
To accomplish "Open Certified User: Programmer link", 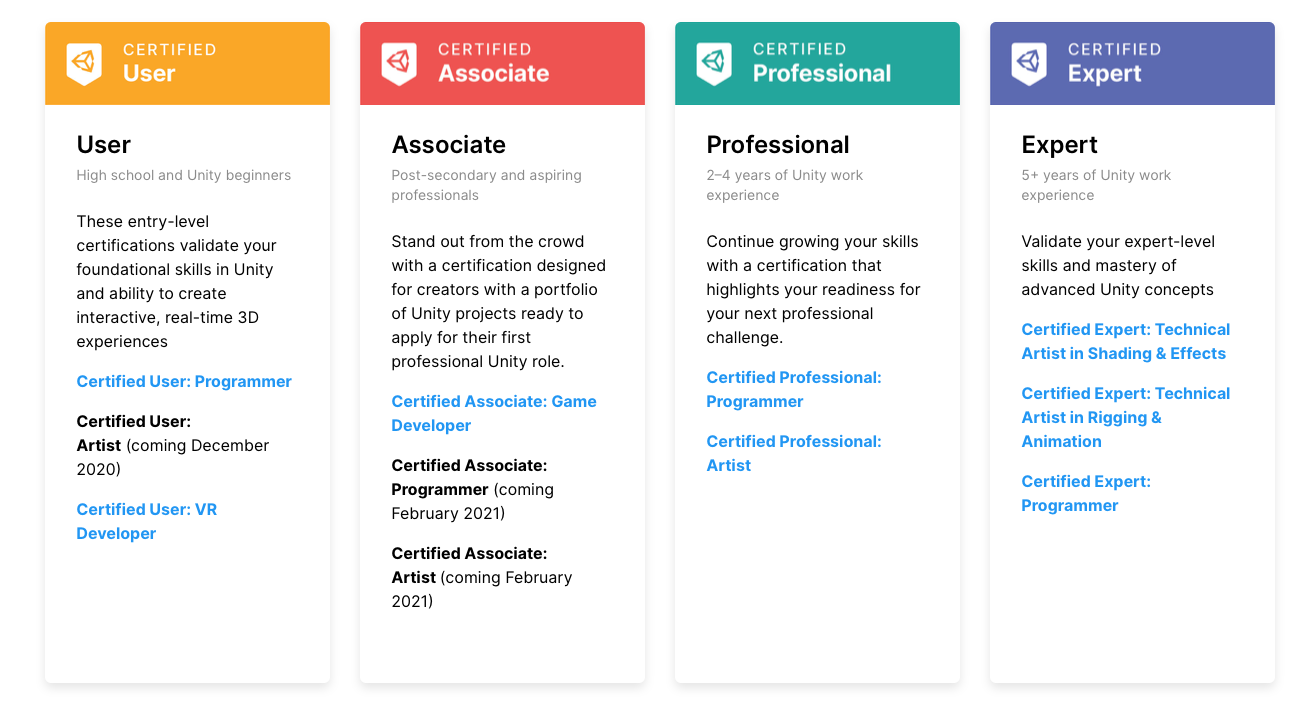I will 184,381.
